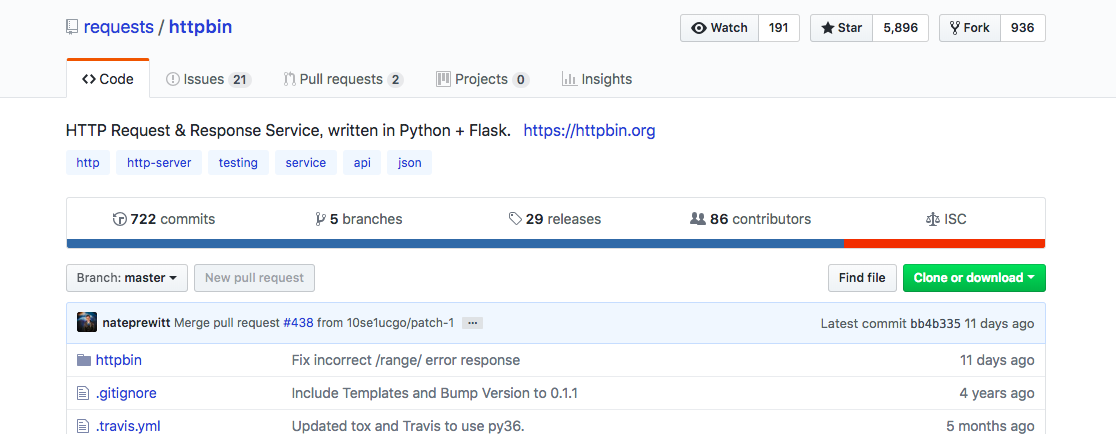Image resolution: width=1116 pixels, height=434 pixels.
Task: Switch to the Issues tab
Action: point(208,79)
